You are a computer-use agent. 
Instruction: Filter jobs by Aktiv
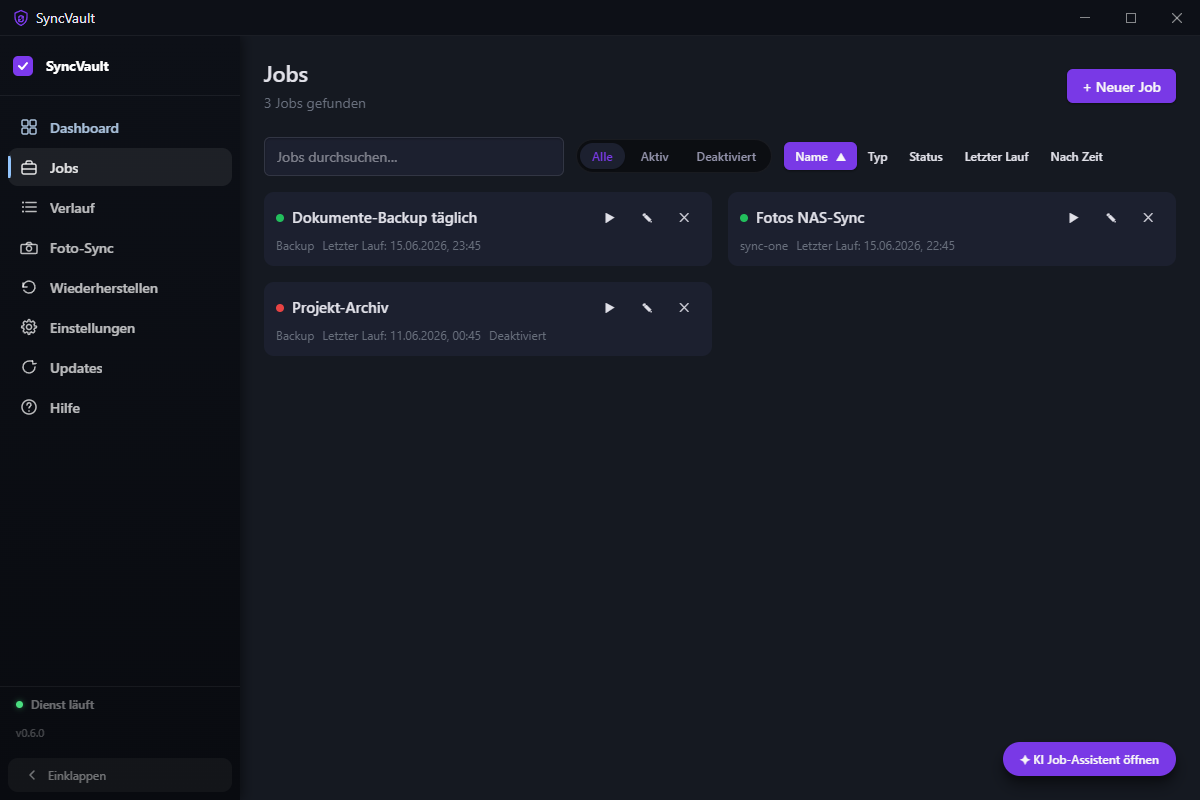coord(655,156)
